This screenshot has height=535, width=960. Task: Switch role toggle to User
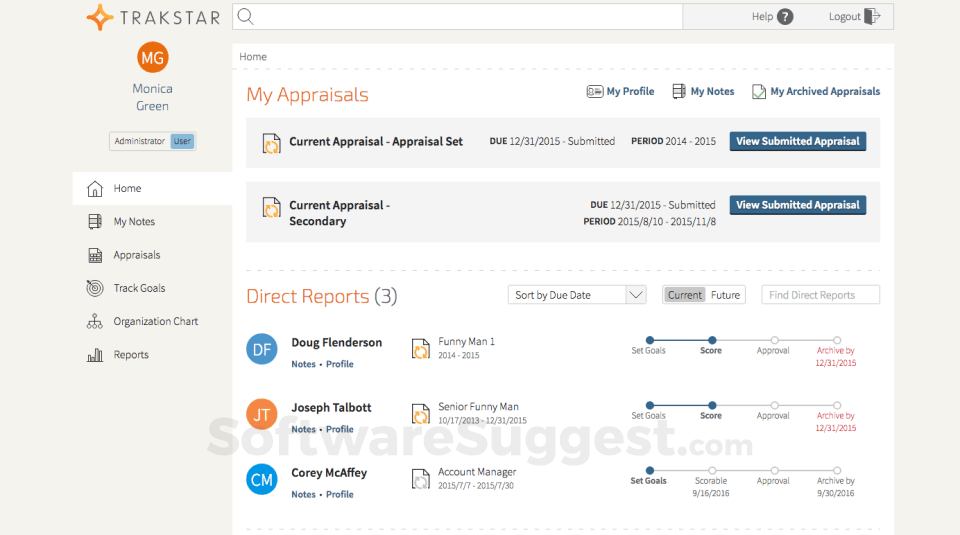click(182, 141)
